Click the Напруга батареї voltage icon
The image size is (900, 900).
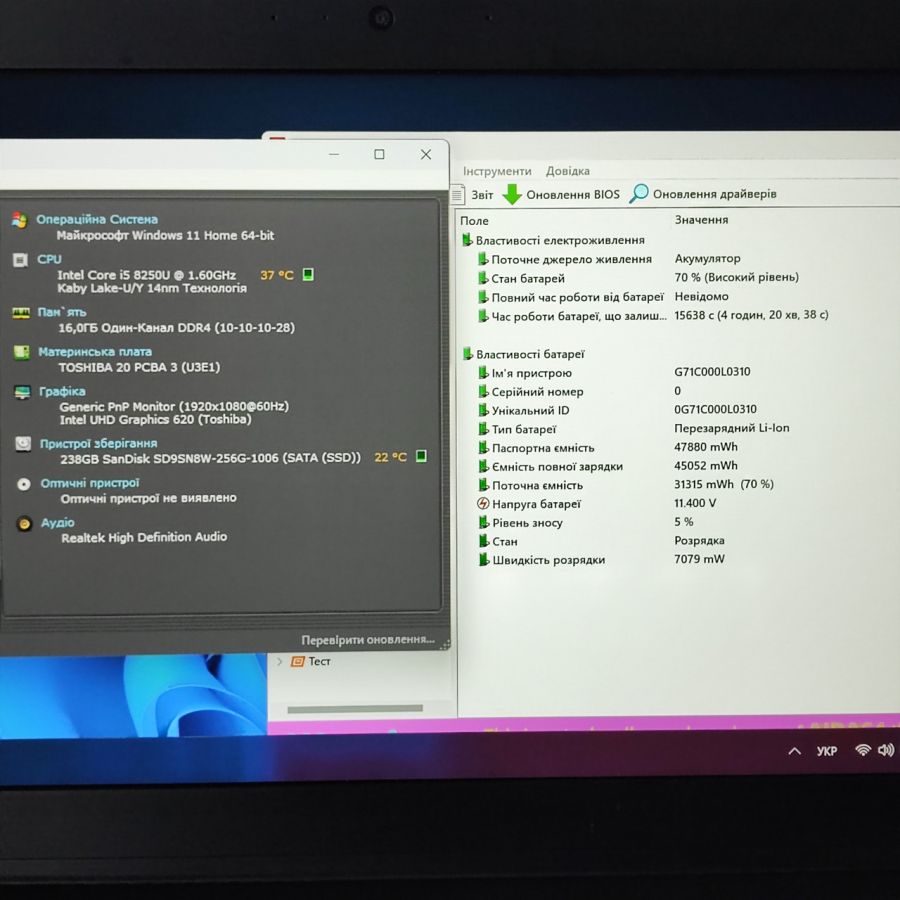(483, 503)
